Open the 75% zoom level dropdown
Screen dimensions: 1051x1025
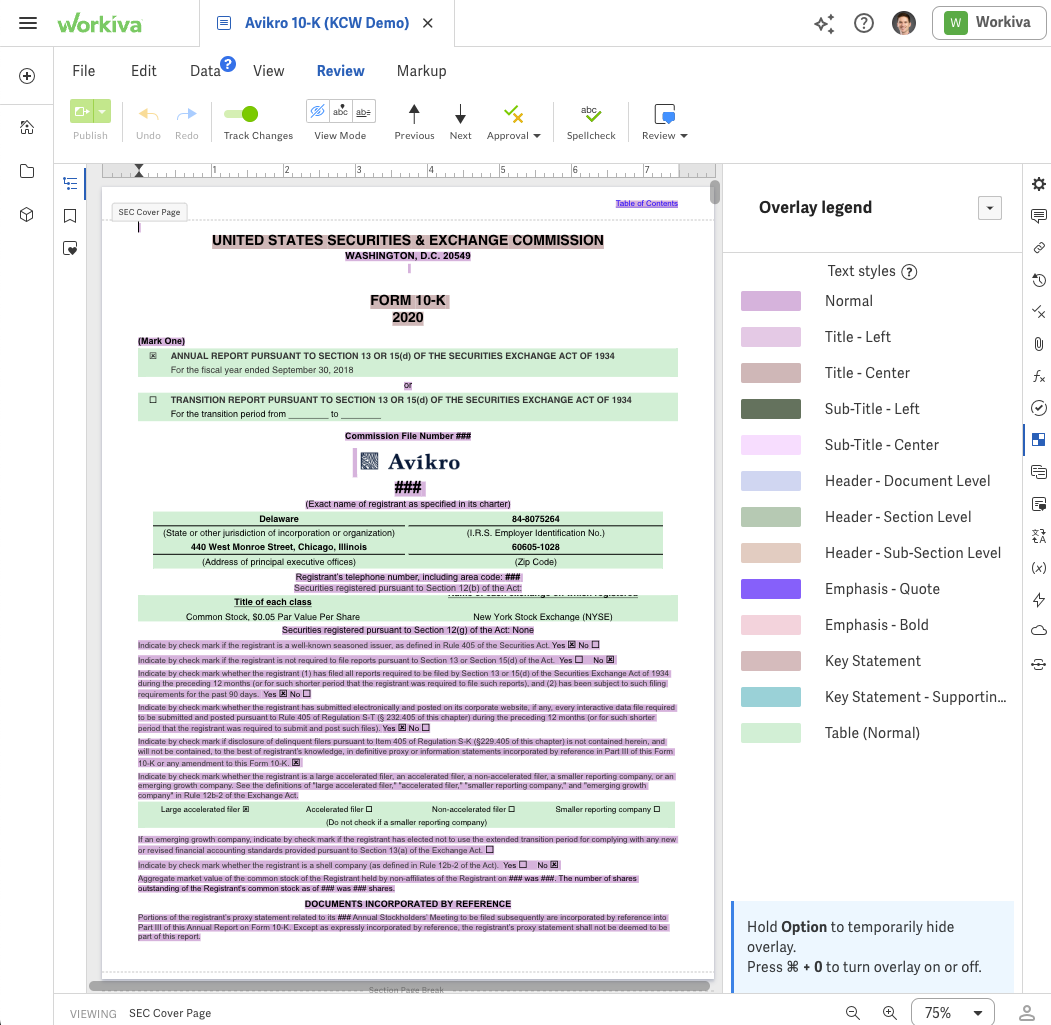[x=952, y=1013]
